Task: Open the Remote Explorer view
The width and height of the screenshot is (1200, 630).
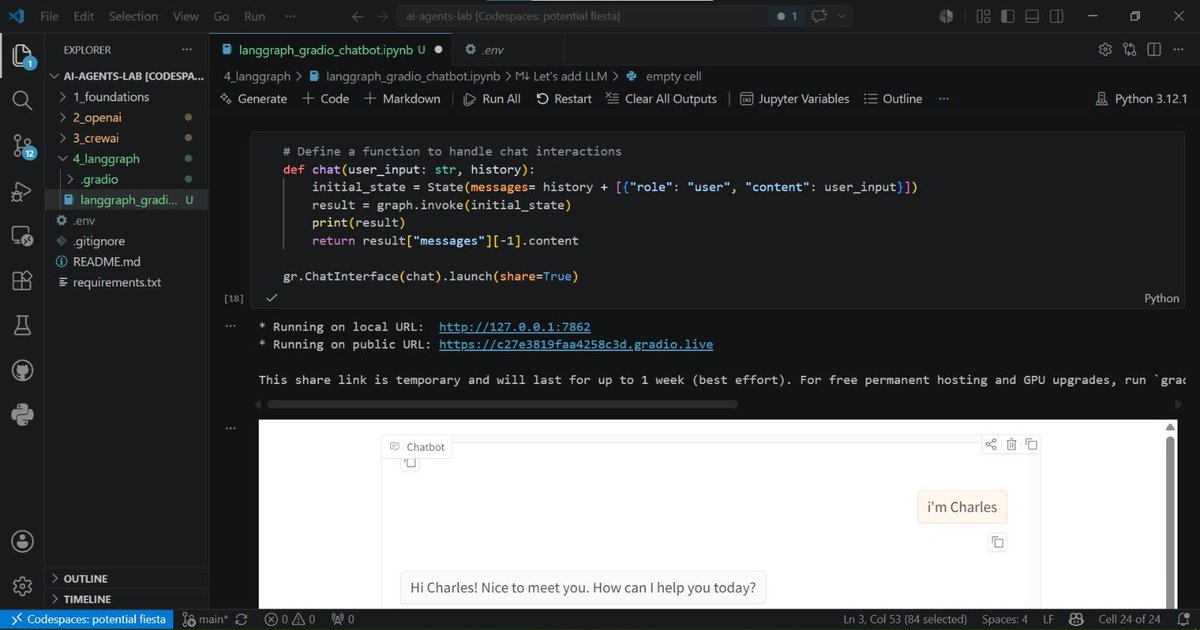Action: [22, 237]
